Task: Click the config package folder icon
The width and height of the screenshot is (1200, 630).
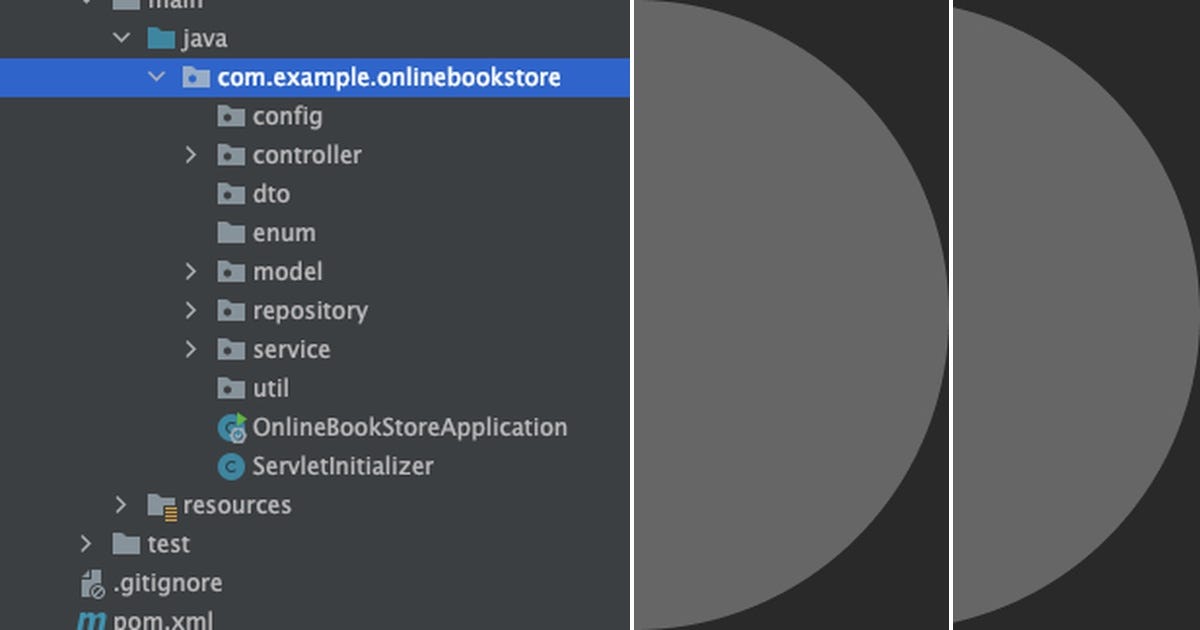Action: click(230, 116)
